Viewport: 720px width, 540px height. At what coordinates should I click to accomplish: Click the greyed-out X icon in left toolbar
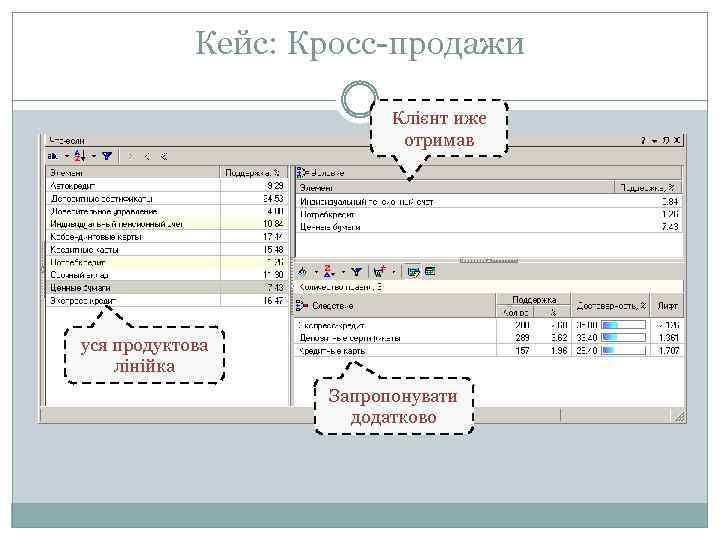point(131,157)
